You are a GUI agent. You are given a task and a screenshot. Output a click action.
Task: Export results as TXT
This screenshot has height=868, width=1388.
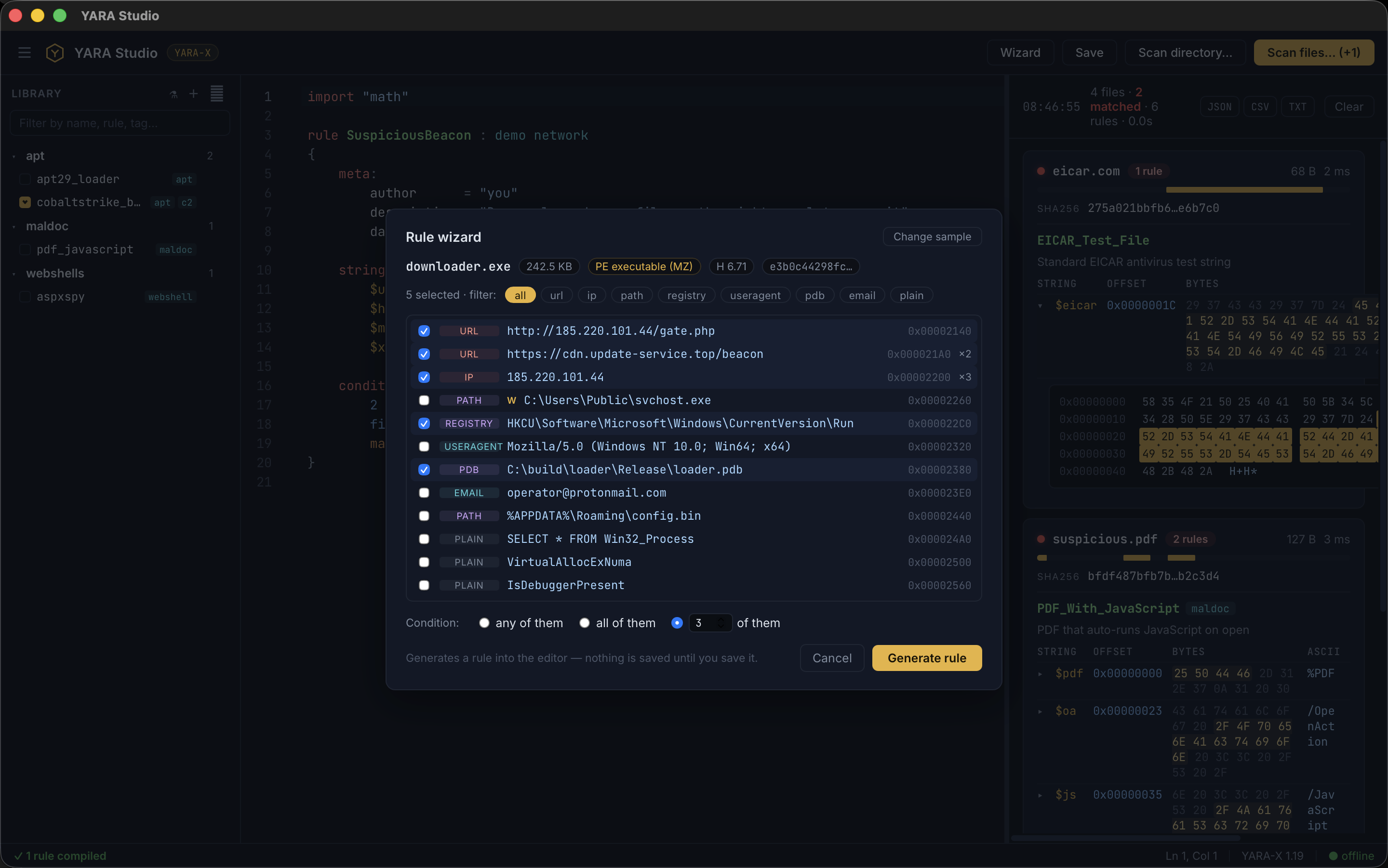pos(1297,107)
